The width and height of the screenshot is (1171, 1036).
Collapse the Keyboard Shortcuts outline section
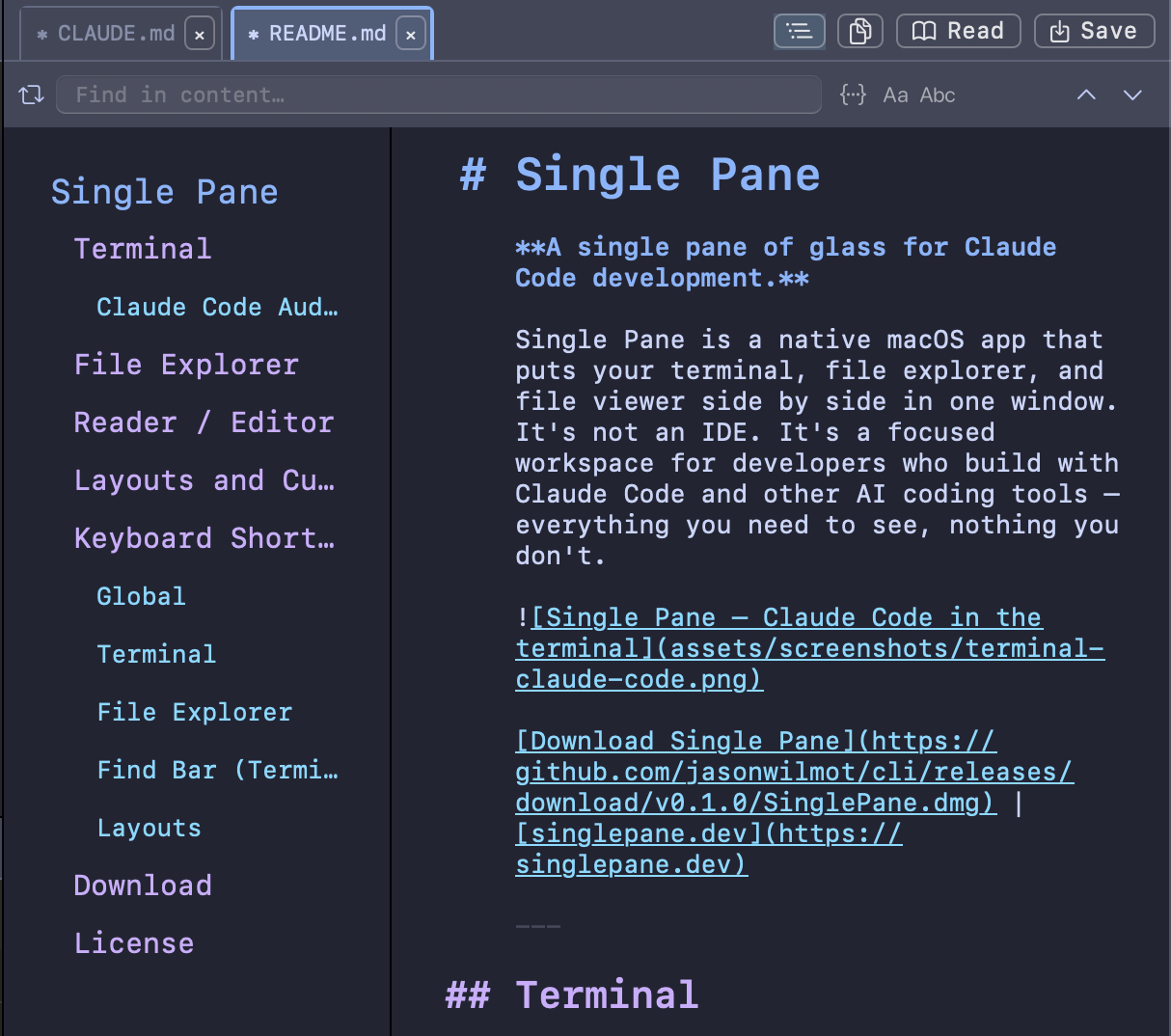[204, 537]
